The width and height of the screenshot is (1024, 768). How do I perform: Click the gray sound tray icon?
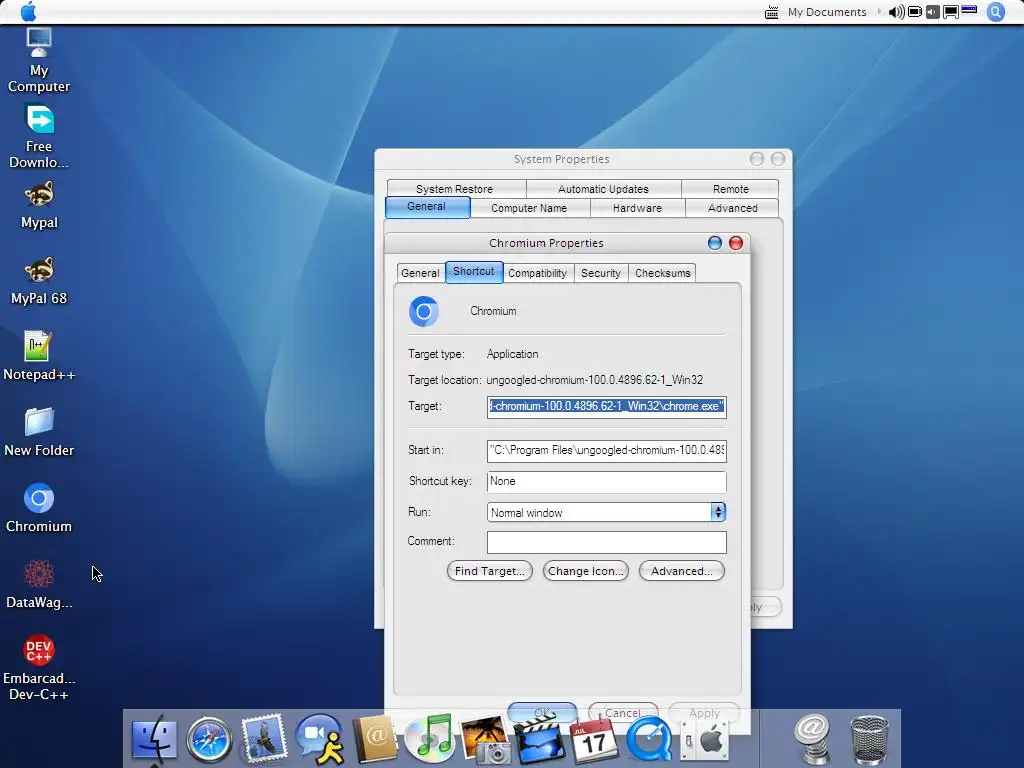[x=933, y=12]
